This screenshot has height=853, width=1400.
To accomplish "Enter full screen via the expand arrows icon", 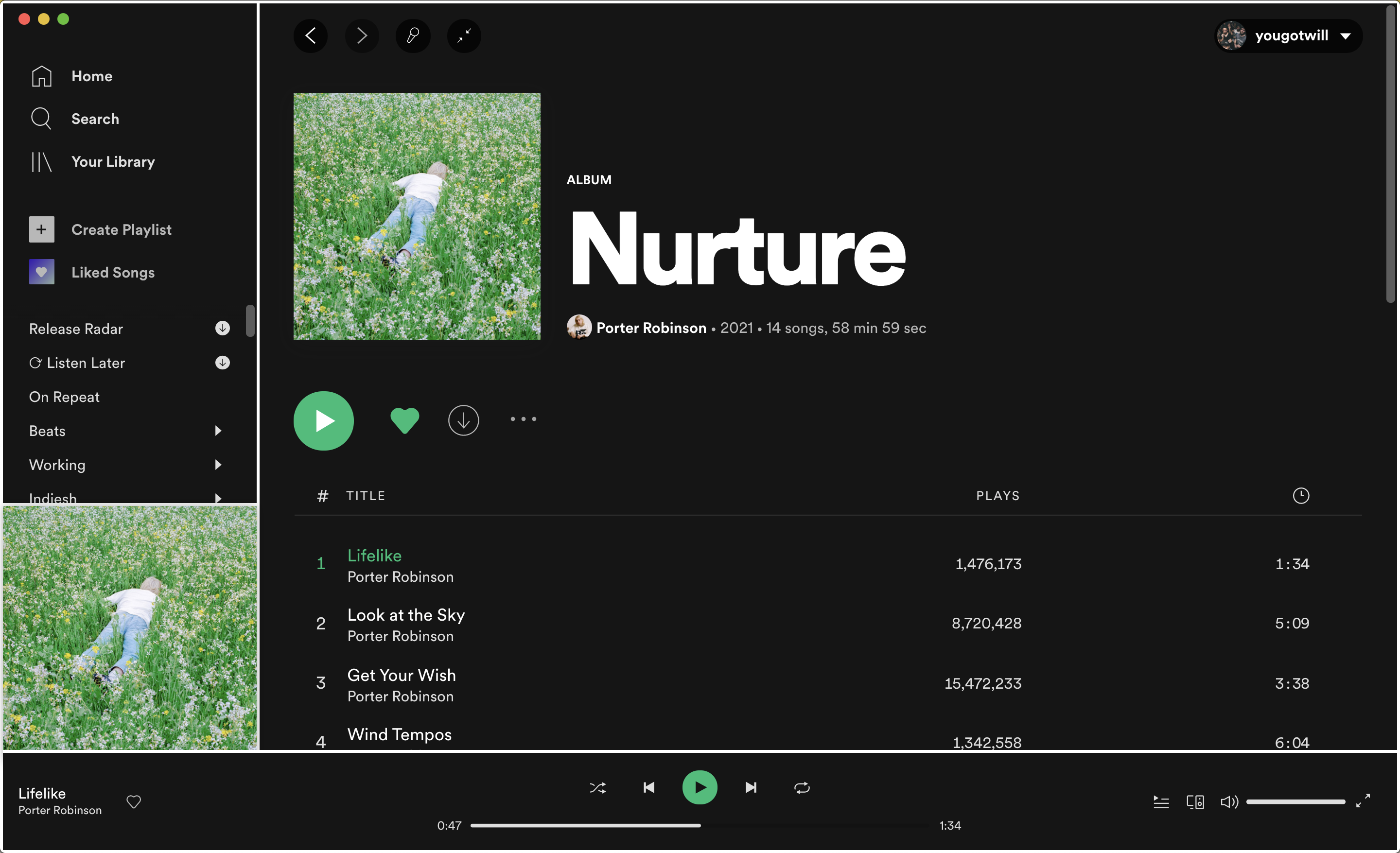I will (x=1363, y=801).
